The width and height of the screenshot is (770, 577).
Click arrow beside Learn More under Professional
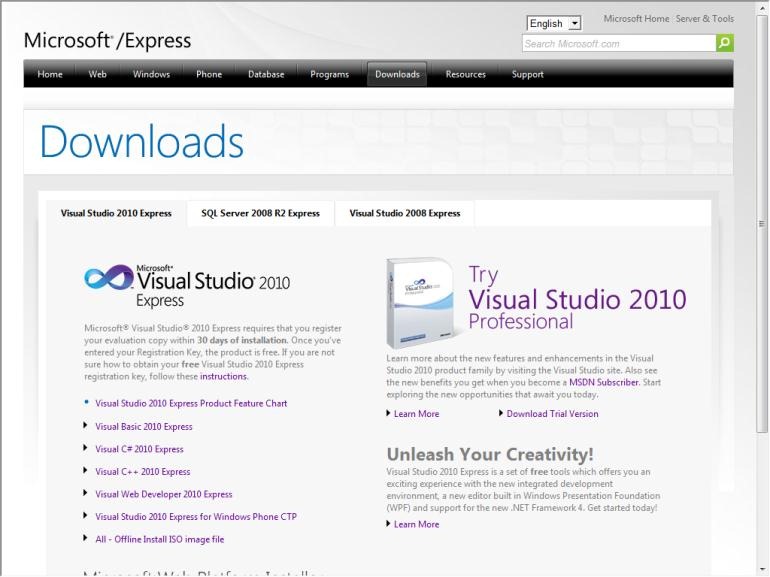(x=388, y=413)
